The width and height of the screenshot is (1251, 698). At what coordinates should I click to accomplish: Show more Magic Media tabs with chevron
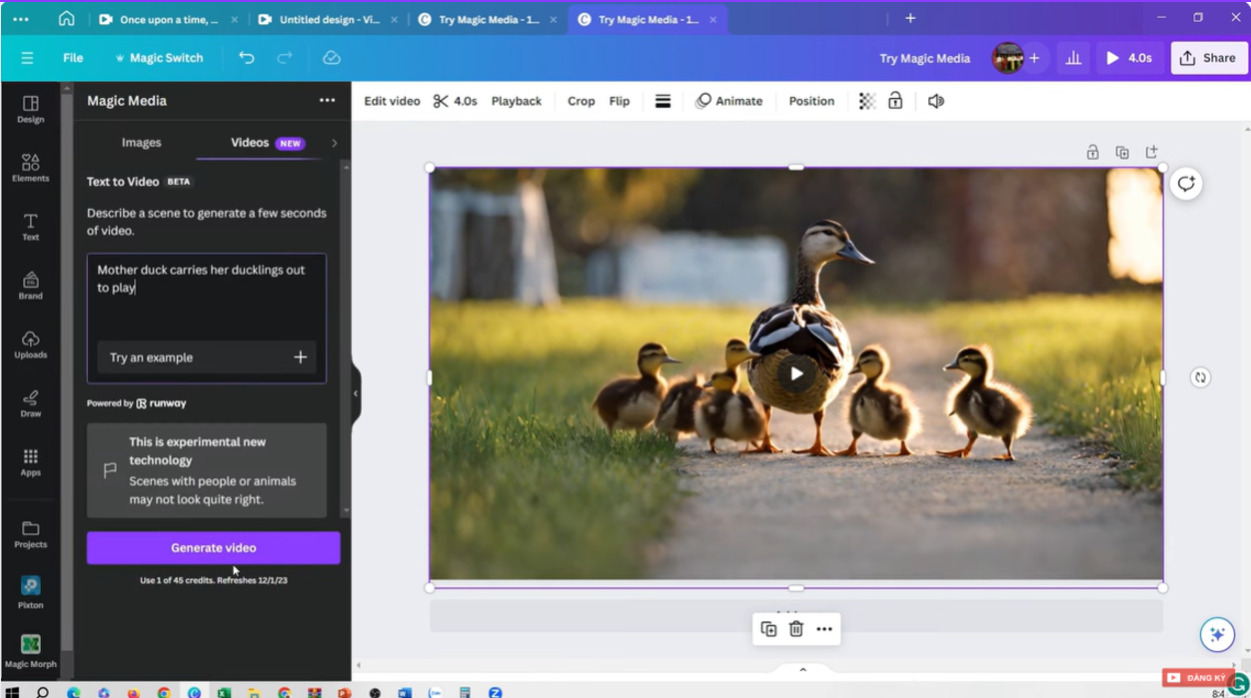pyautogui.click(x=334, y=143)
